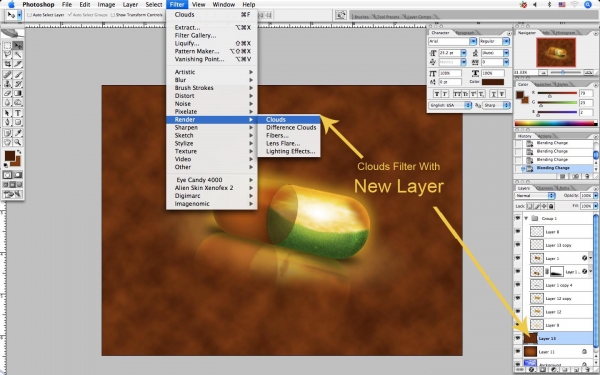Screen dimensions: 600x375
Task: Open the Normal blending mode dropdown
Action: click(535, 196)
